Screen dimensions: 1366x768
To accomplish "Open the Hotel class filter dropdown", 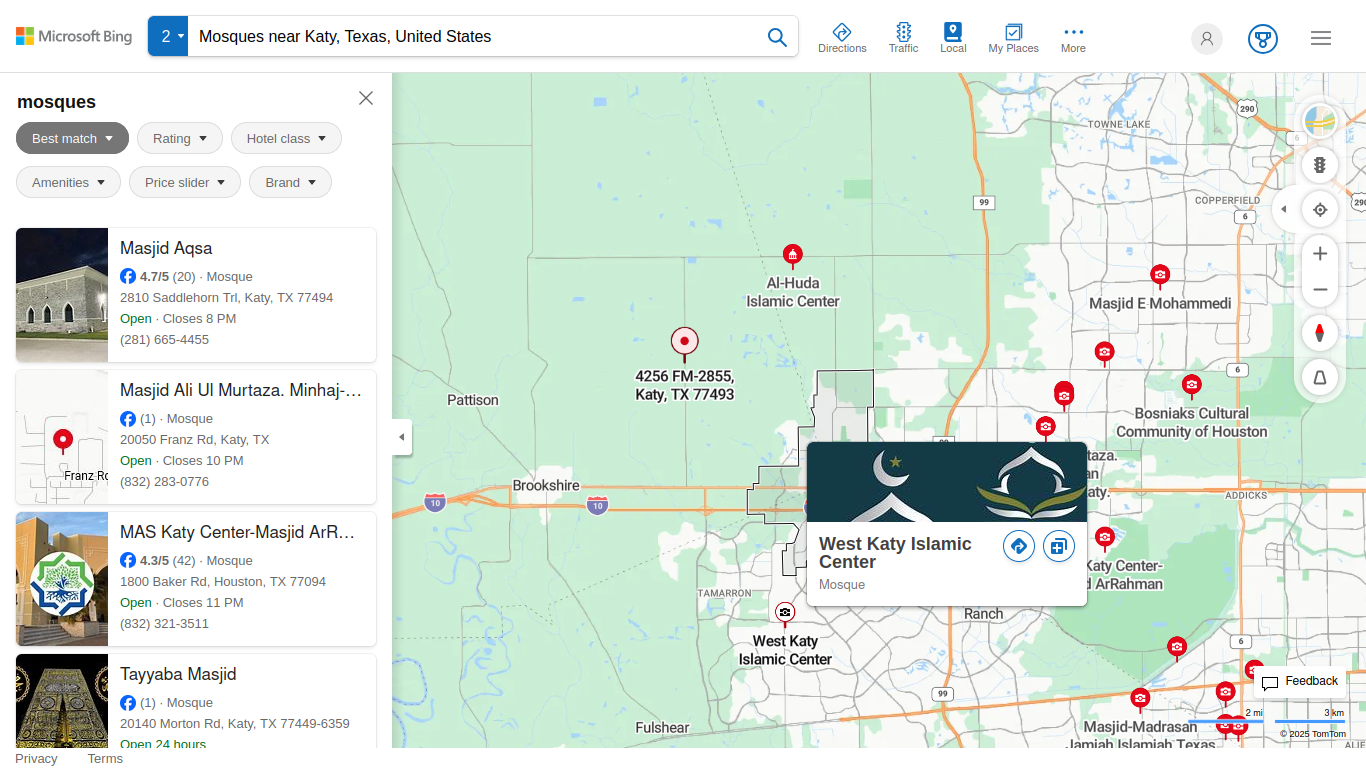I will [286, 138].
